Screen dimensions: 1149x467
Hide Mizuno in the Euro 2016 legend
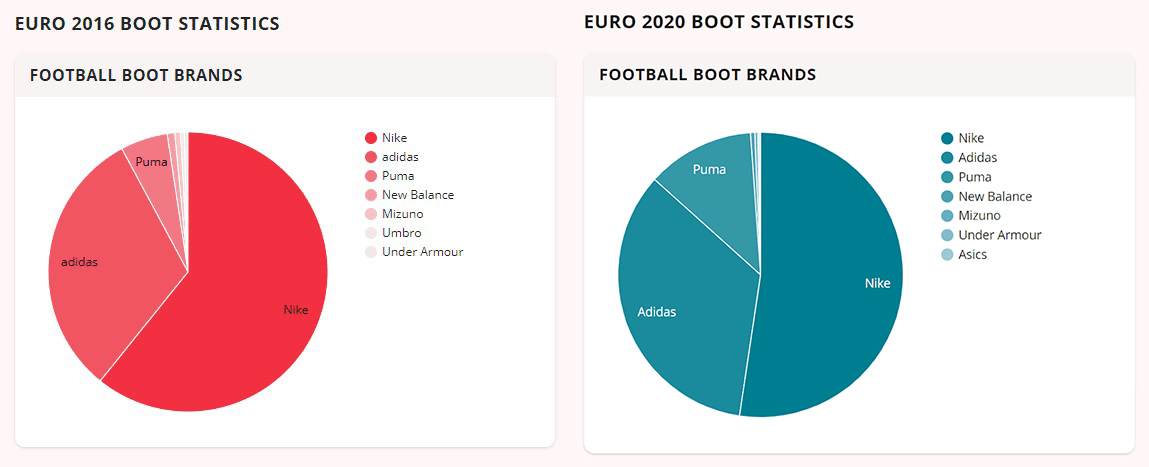pyautogui.click(x=402, y=214)
